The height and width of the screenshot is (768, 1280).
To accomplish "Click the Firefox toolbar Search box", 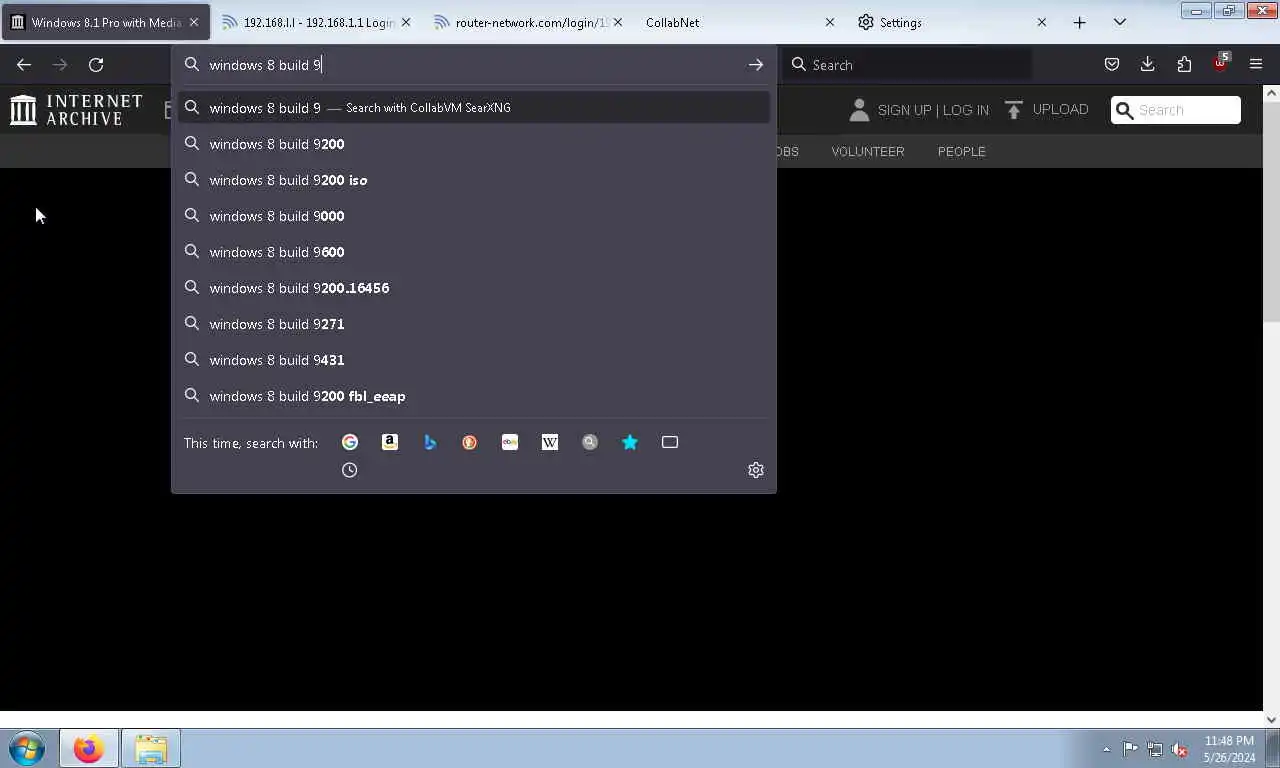I will [x=908, y=65].
